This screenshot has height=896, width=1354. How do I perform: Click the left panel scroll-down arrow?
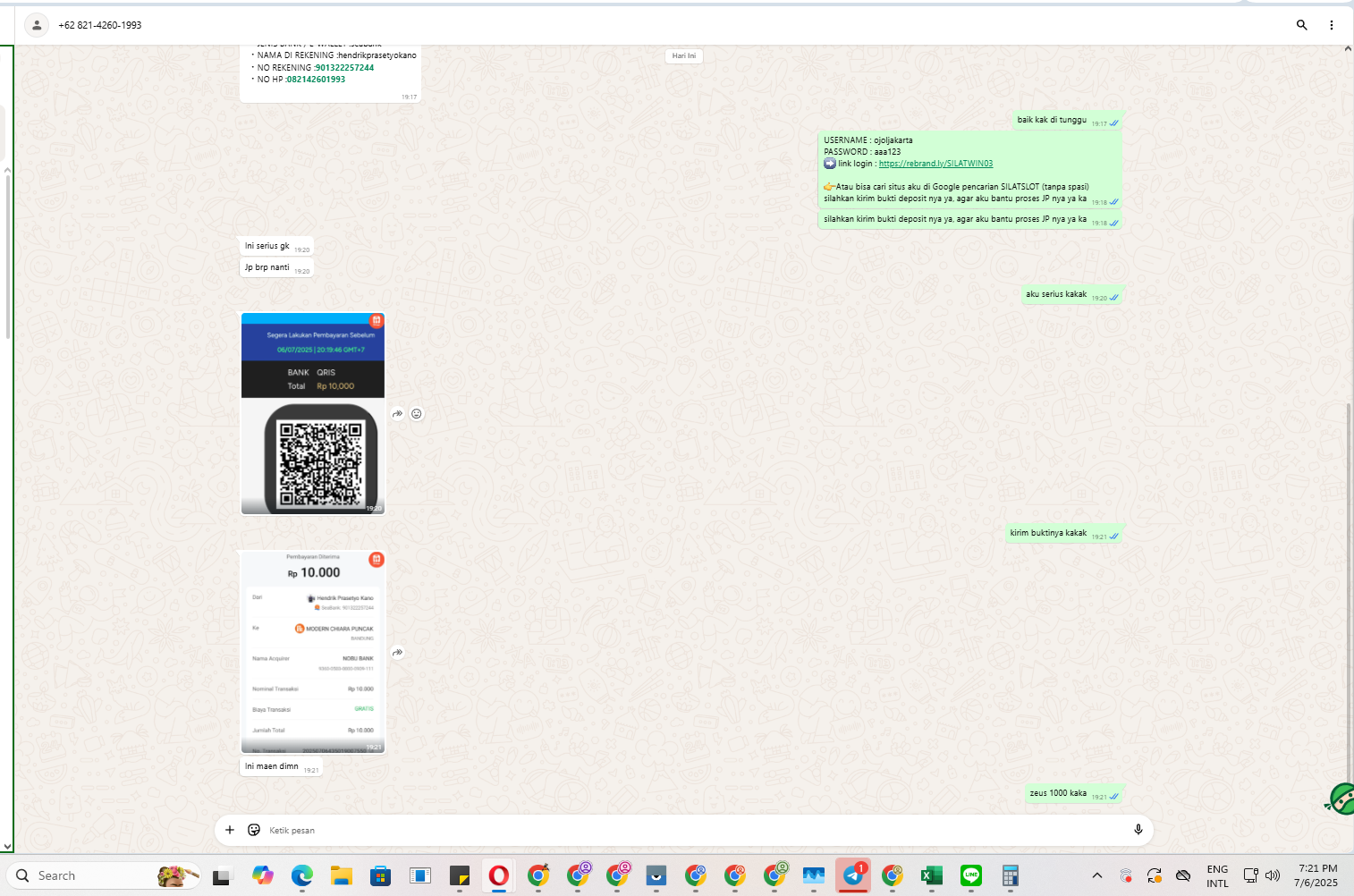(x=7, y=846)
